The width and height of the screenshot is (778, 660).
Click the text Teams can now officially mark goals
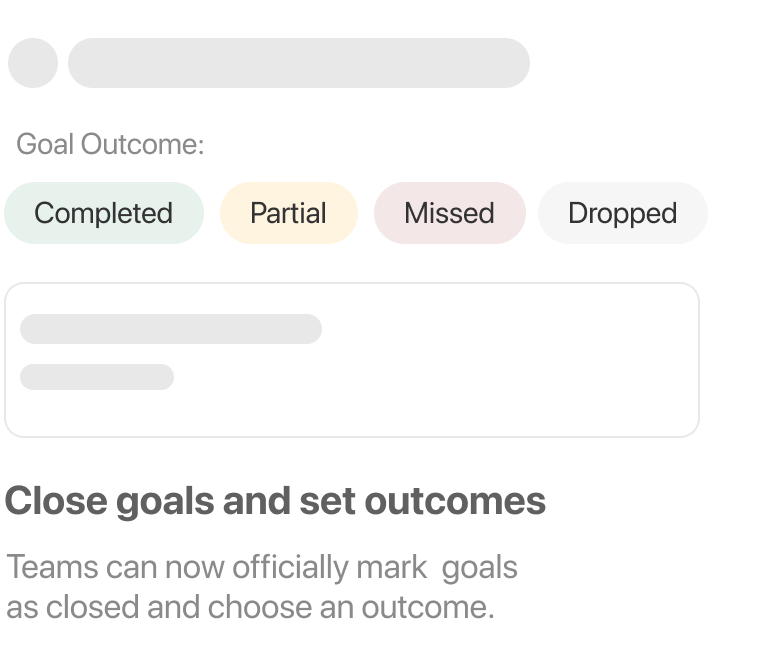tap(262, 567)
